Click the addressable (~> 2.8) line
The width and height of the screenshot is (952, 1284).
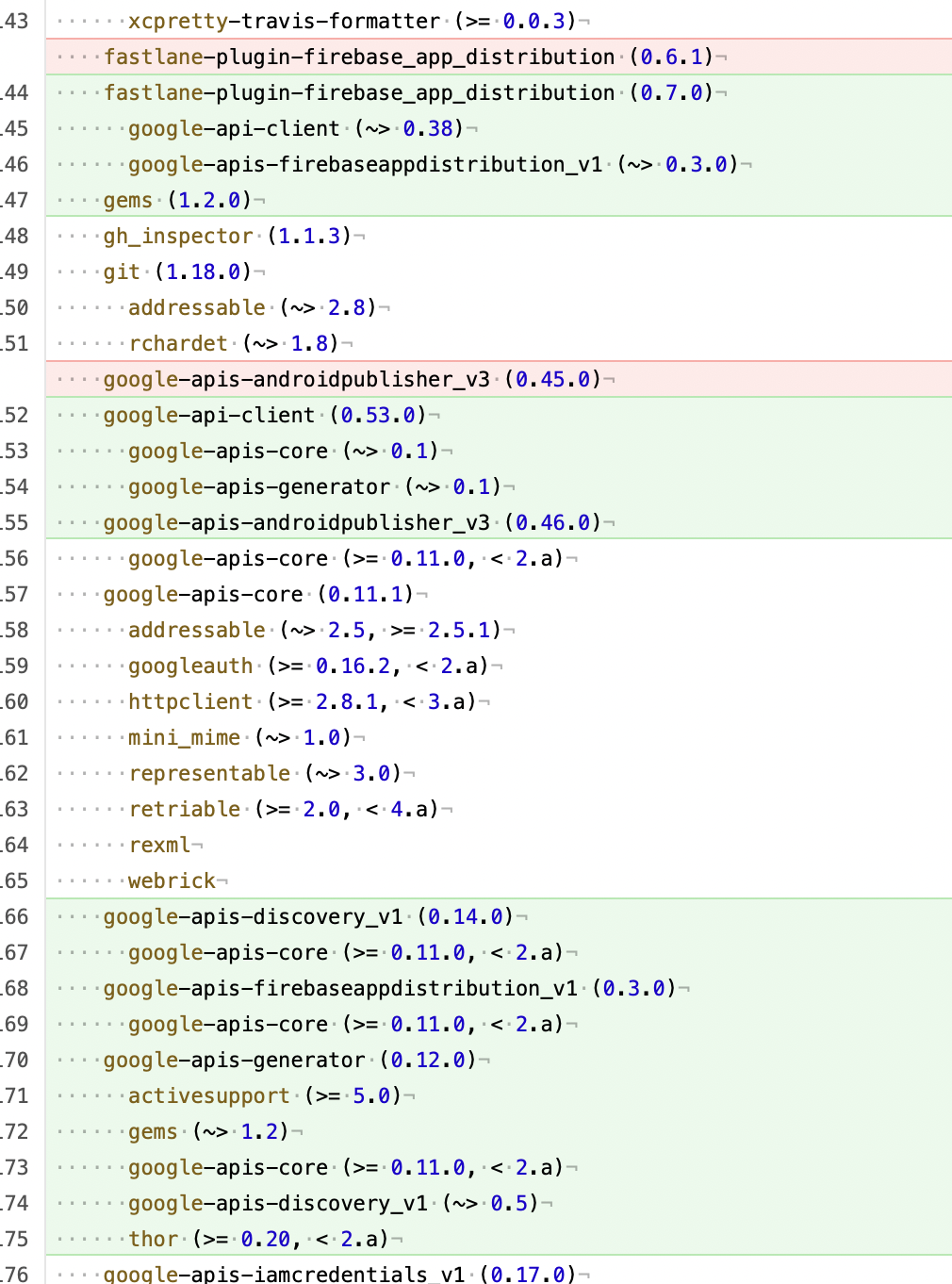(500, 307)
